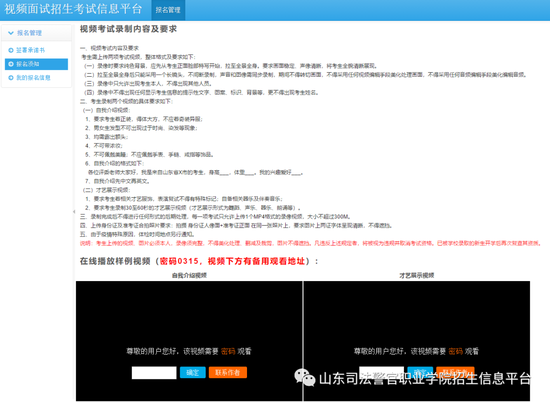Open 签署承诺书 in the sidebar
Viewport: 550px width, 403px height.
[30, 50]
